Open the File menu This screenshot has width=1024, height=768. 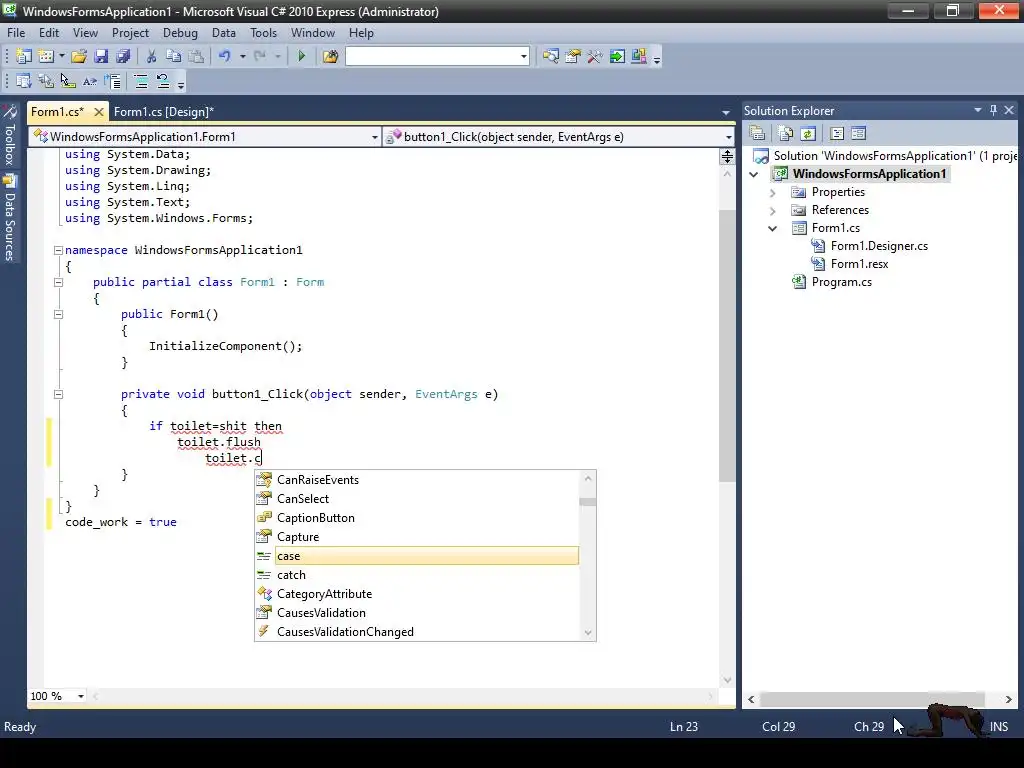(16, 33)
